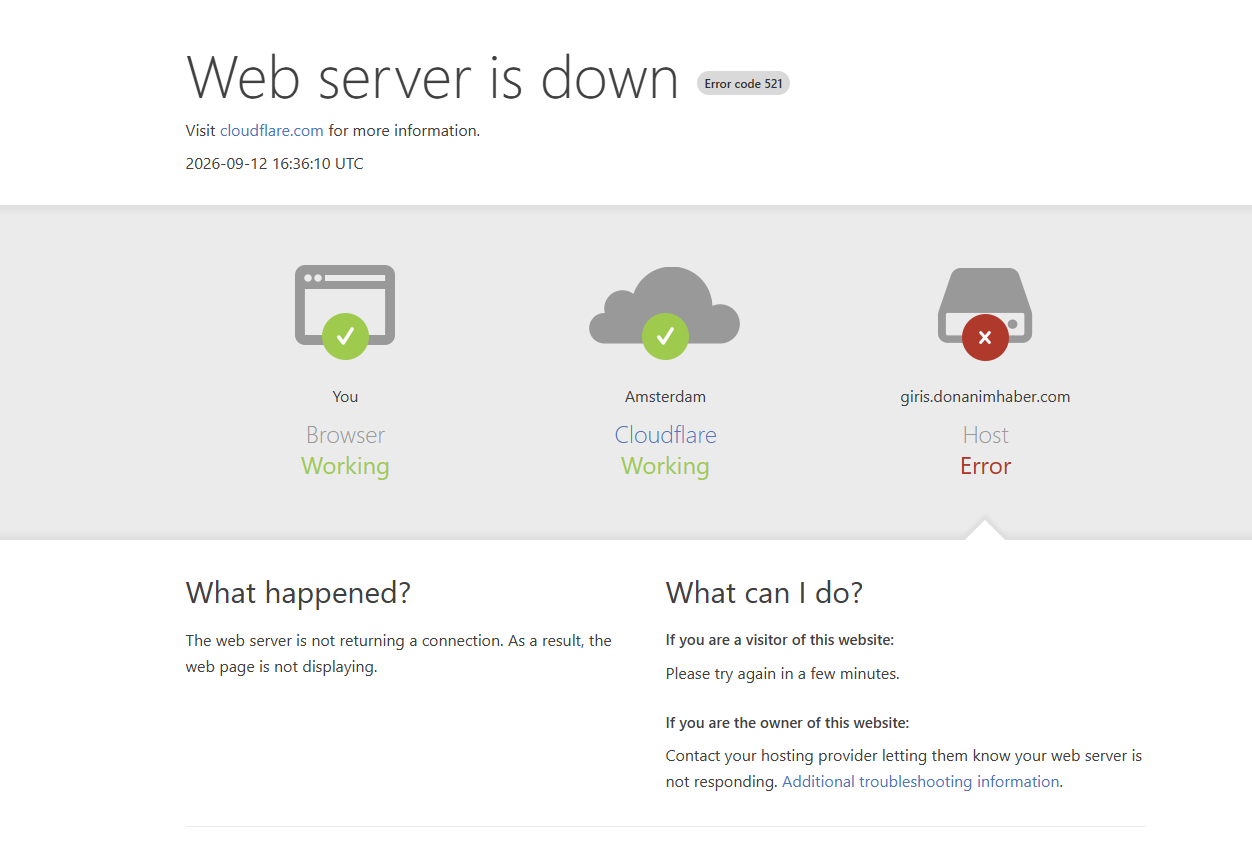Viewport: 1252px width, 843px height.
Task: Click the UTC timestamp text
Action: pos(275,163)
